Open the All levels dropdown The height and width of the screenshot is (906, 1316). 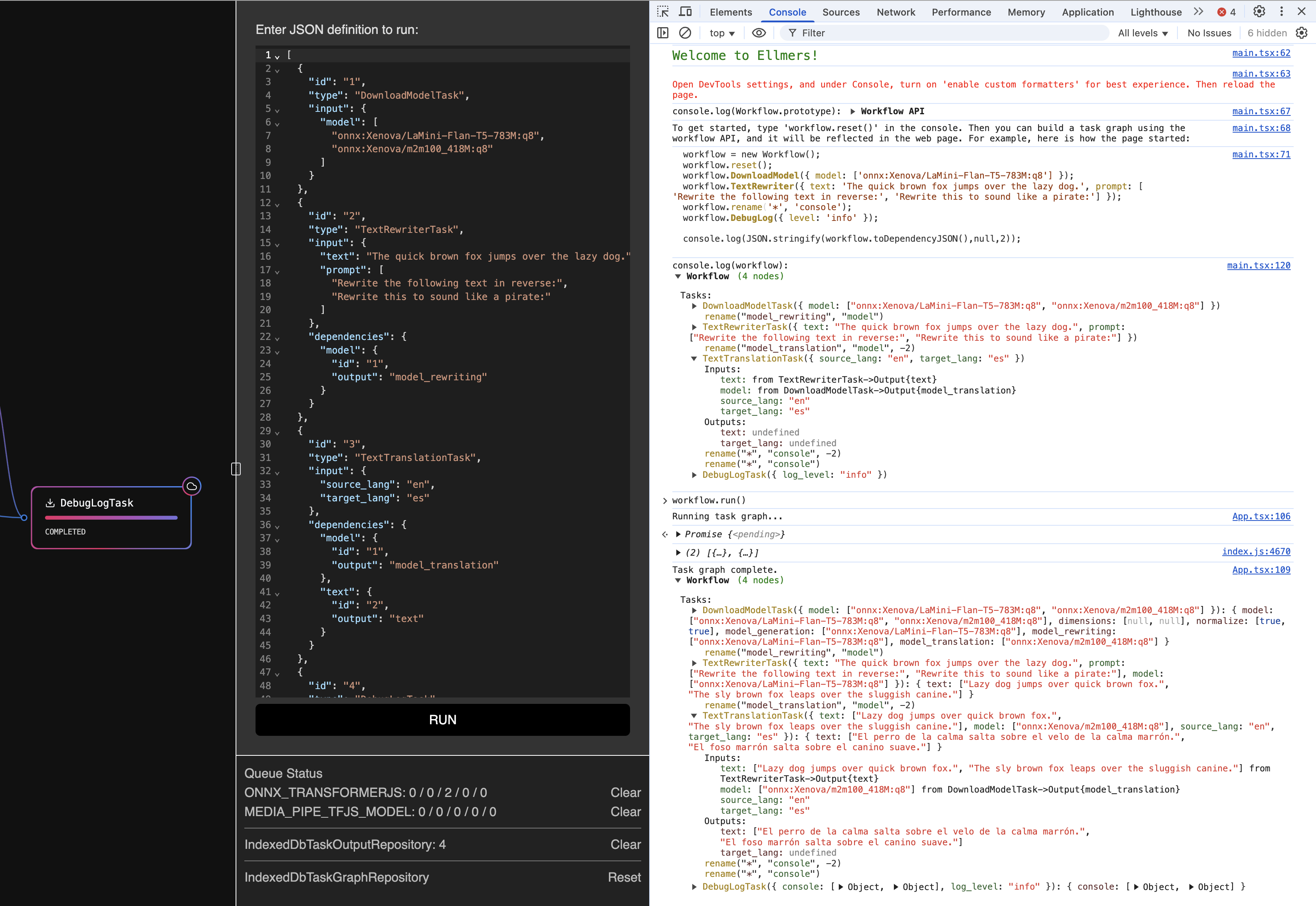[1142, 33]
